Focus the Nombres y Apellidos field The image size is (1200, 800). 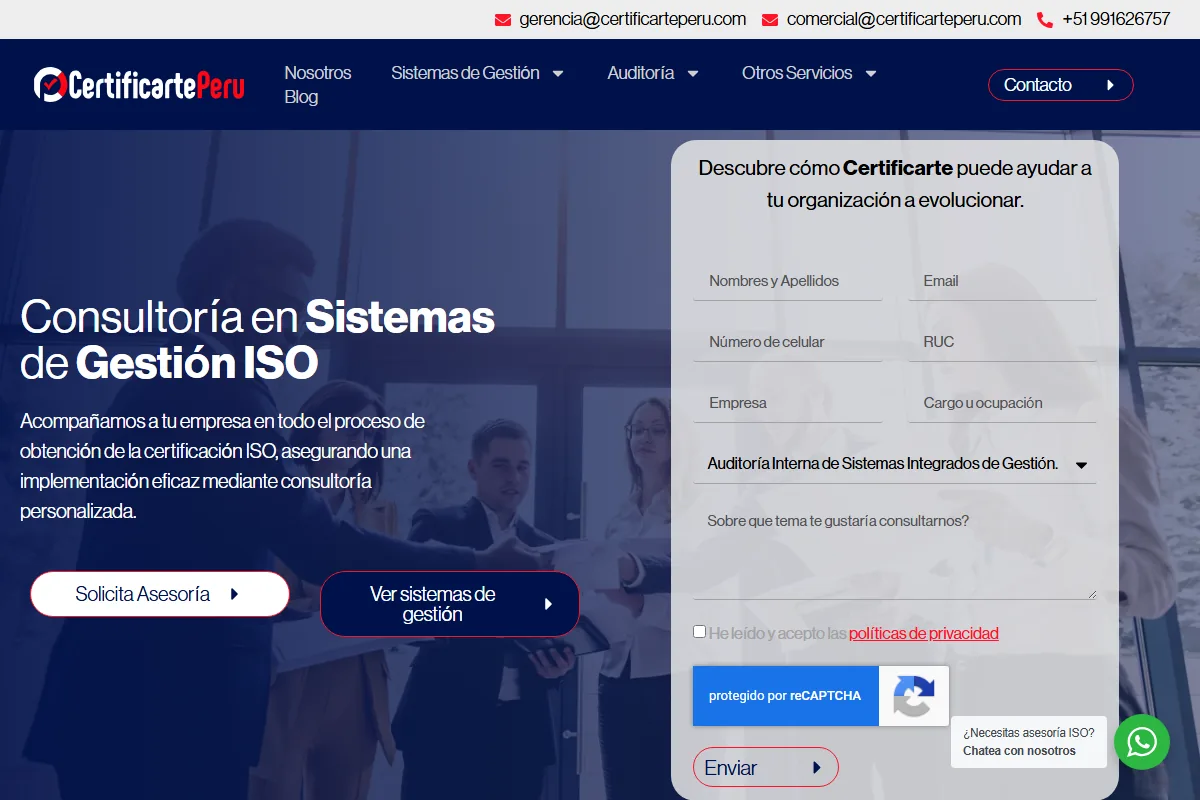(788, 281)
